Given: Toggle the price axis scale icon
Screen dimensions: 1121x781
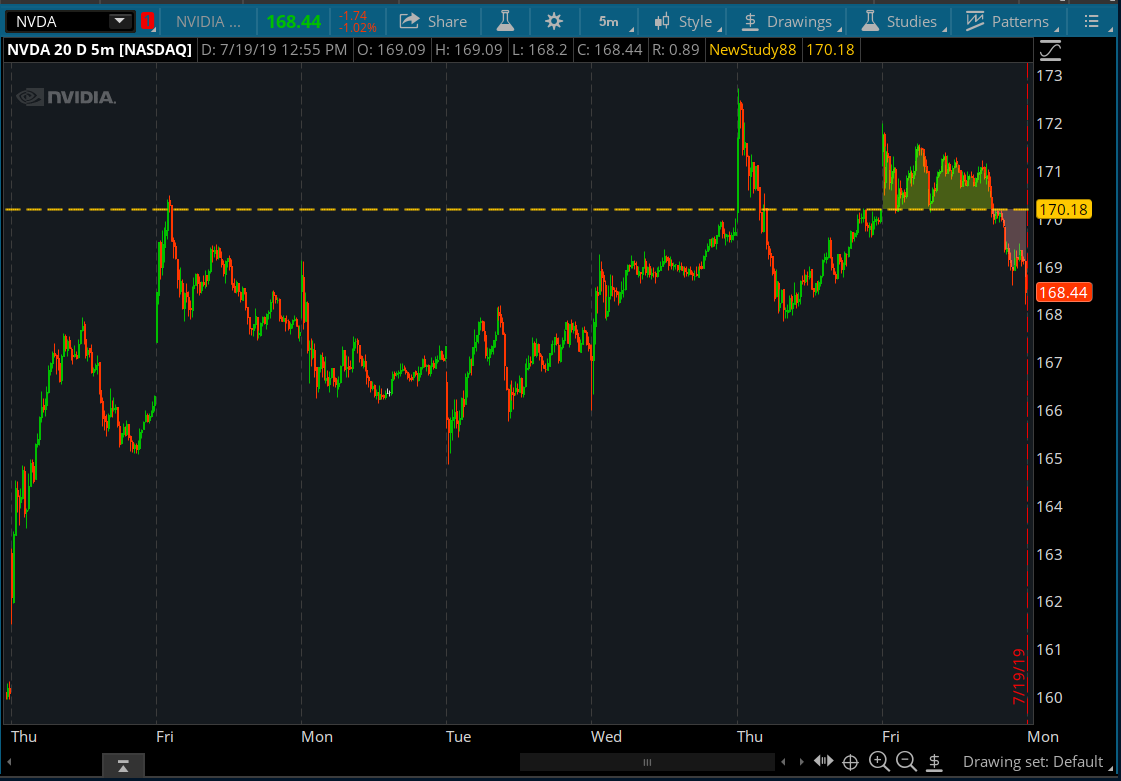Looking at the screenshot, I should coord(1050,49).
